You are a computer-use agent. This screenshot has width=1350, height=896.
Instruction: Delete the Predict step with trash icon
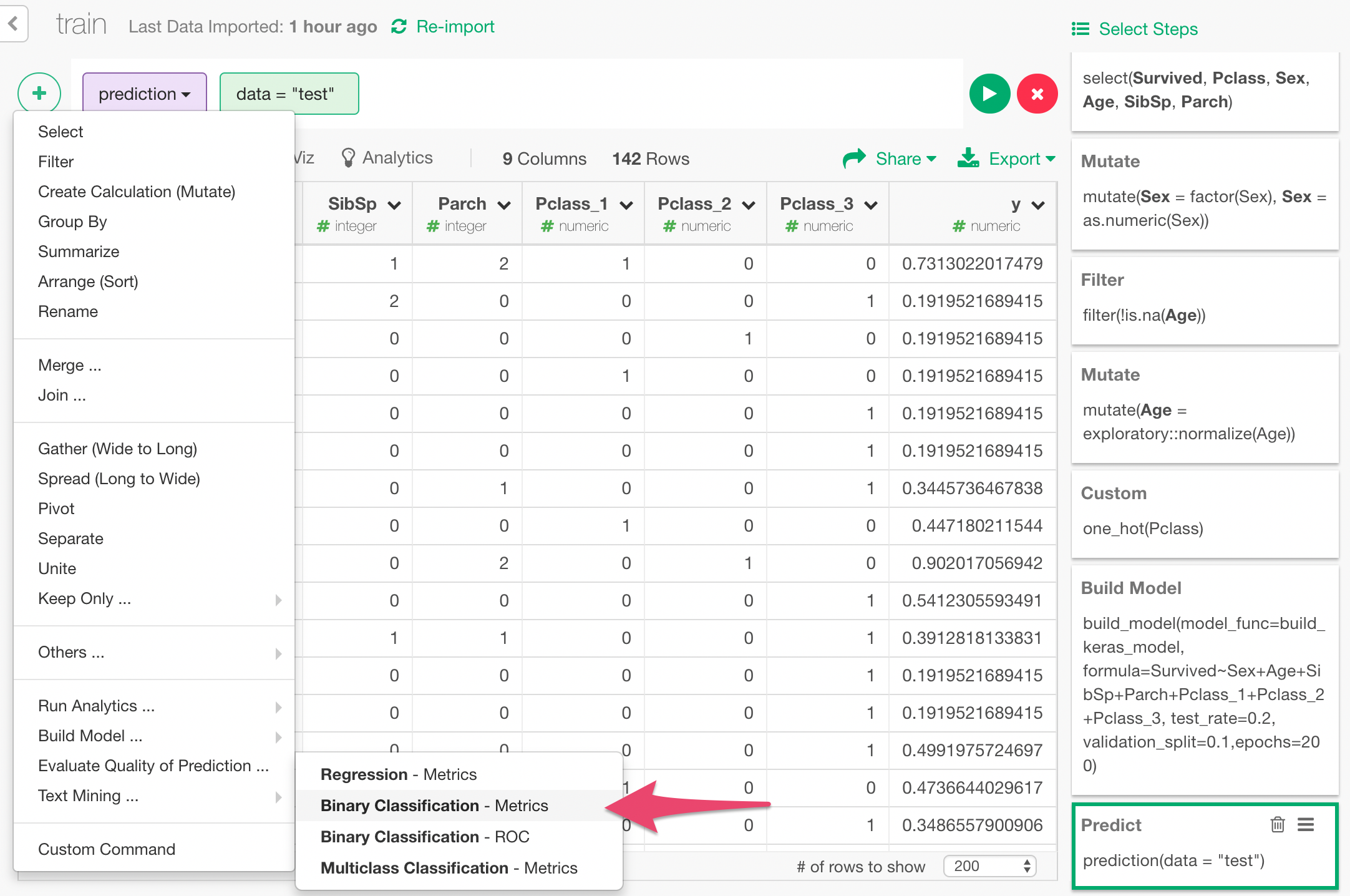point(1278,825)
